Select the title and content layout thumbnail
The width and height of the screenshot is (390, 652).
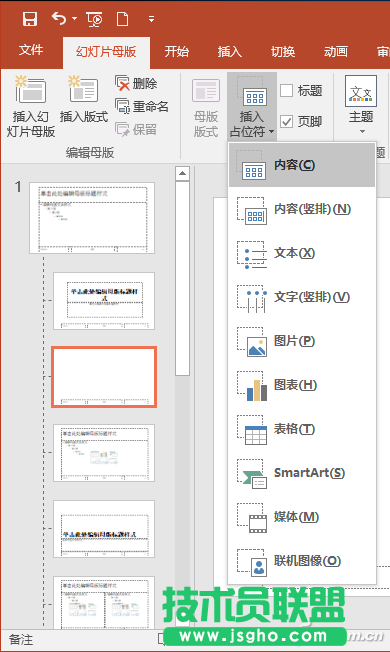pos(104,453)
